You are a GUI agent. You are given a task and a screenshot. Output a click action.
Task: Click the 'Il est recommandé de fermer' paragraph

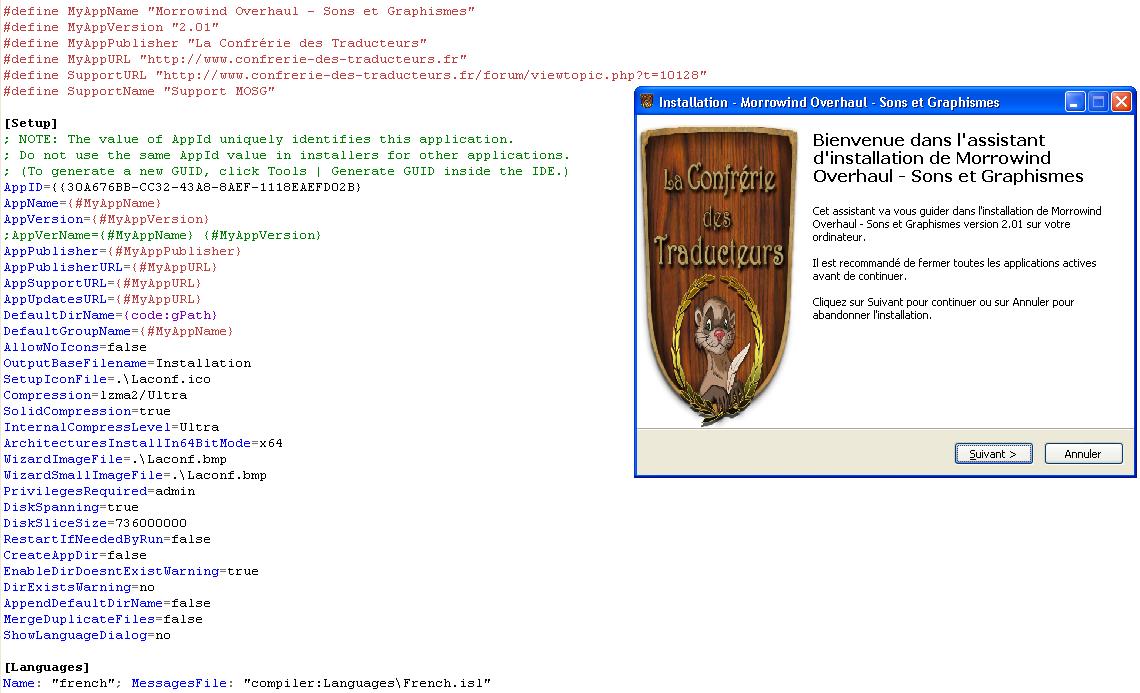tap(954, 270)
